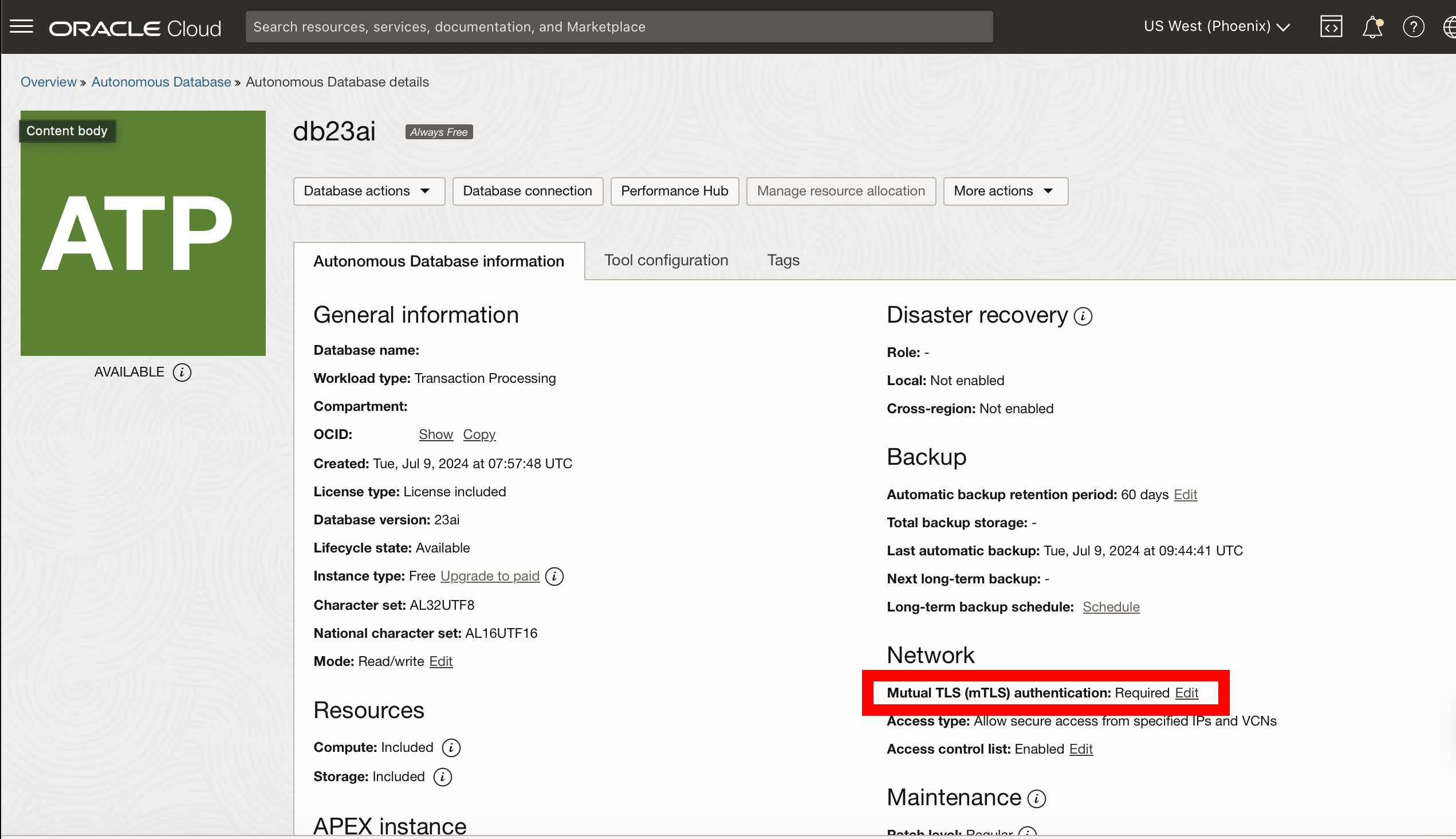Click the db23ai database title
The image size is (1456, 839).
point(334,131)
